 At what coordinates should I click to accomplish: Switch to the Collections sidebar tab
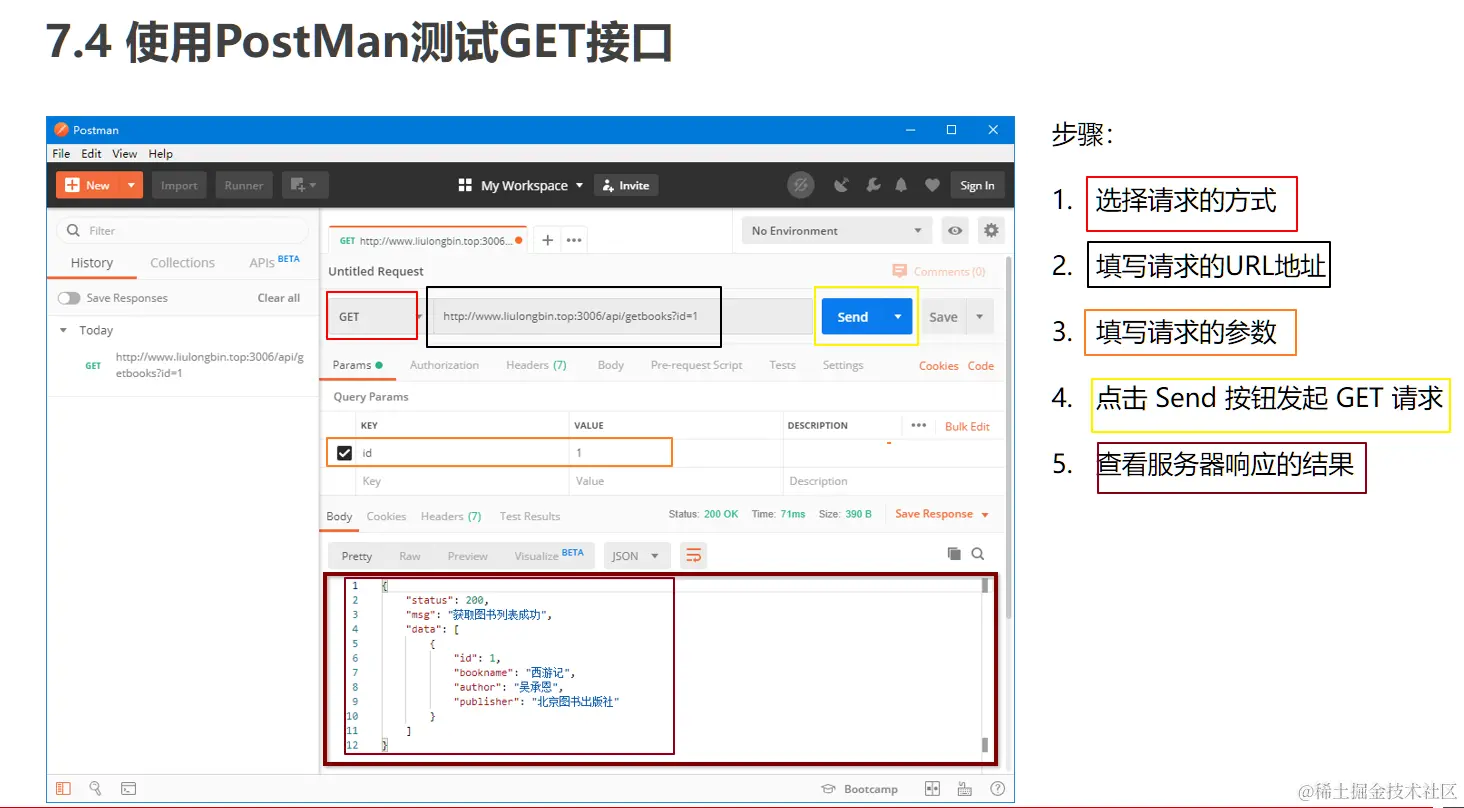coord(182,263)
